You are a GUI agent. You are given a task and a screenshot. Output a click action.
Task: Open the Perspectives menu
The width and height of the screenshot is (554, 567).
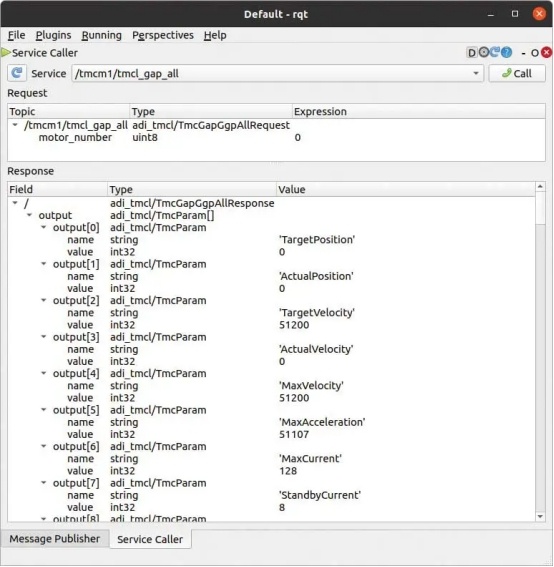click(x=163, y=35)
